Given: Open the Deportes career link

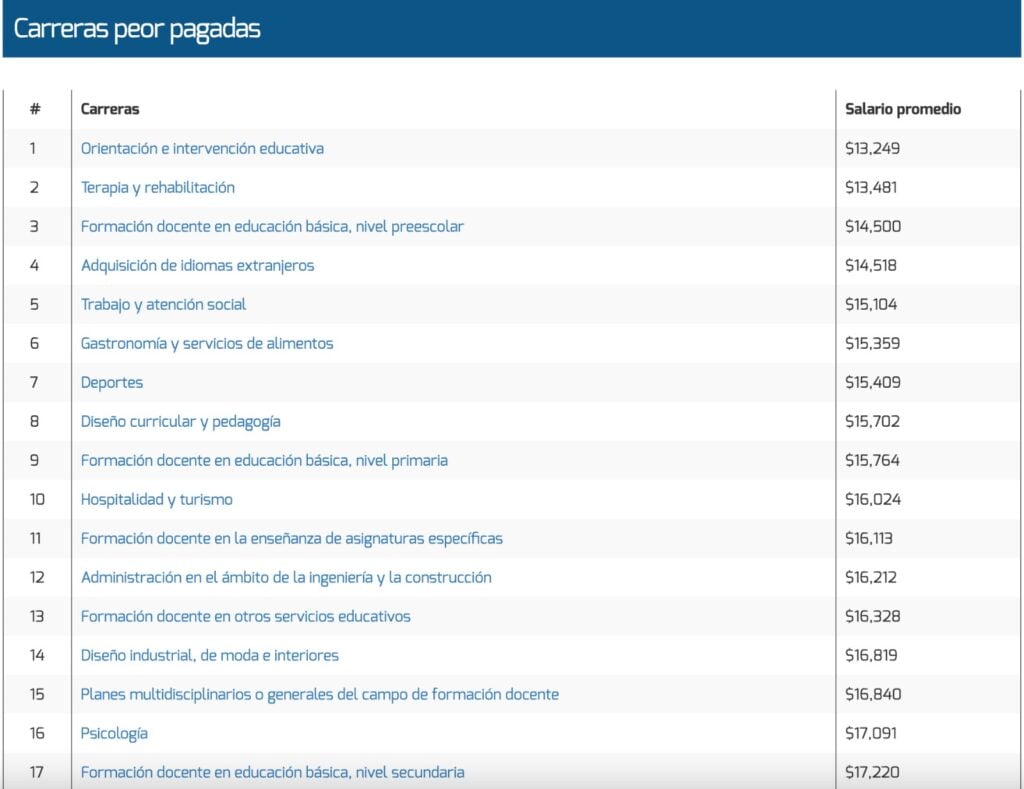Looking at the screenshot, I should coord(112,382).
